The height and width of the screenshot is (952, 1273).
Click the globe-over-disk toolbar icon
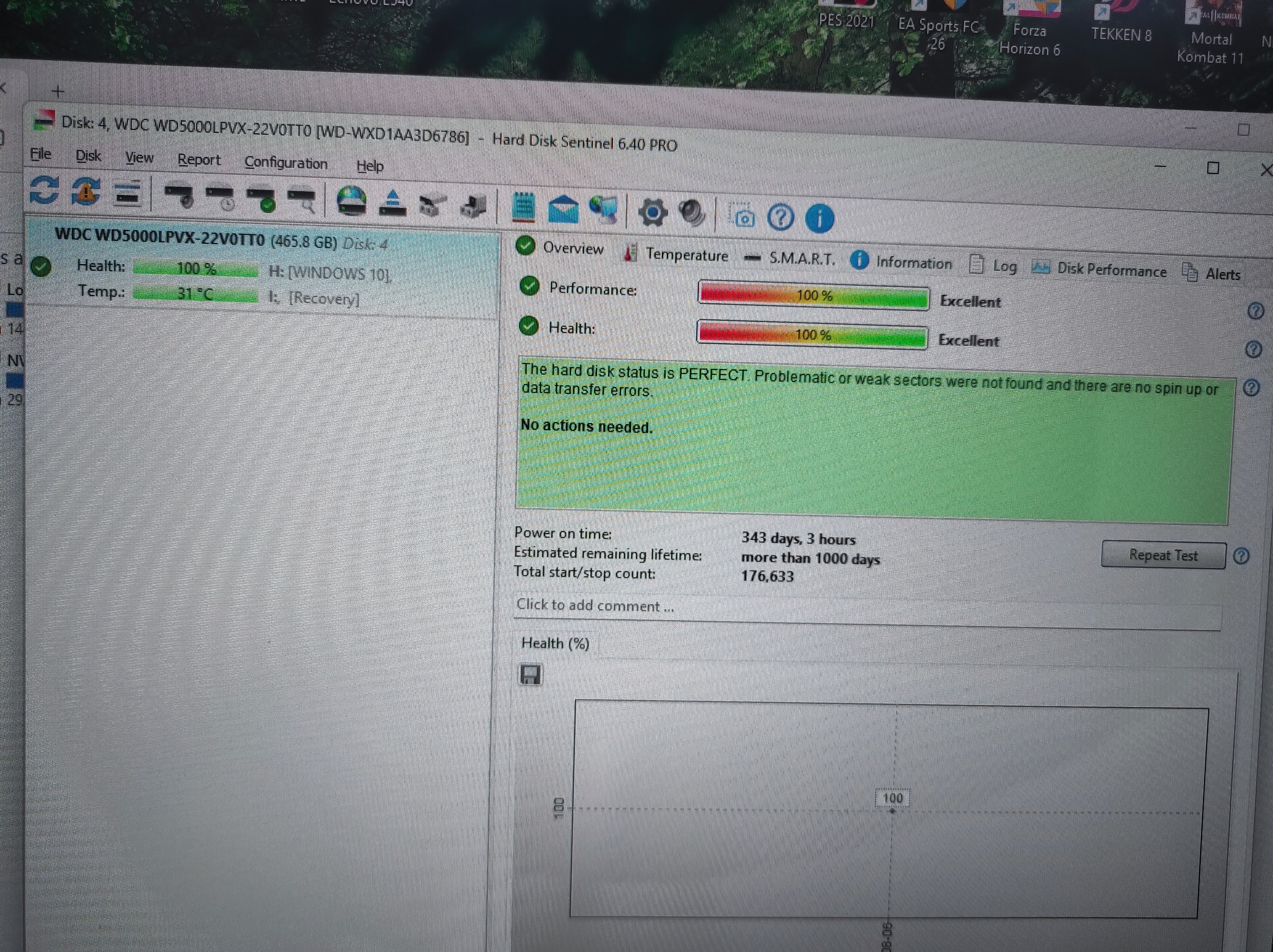352,202
